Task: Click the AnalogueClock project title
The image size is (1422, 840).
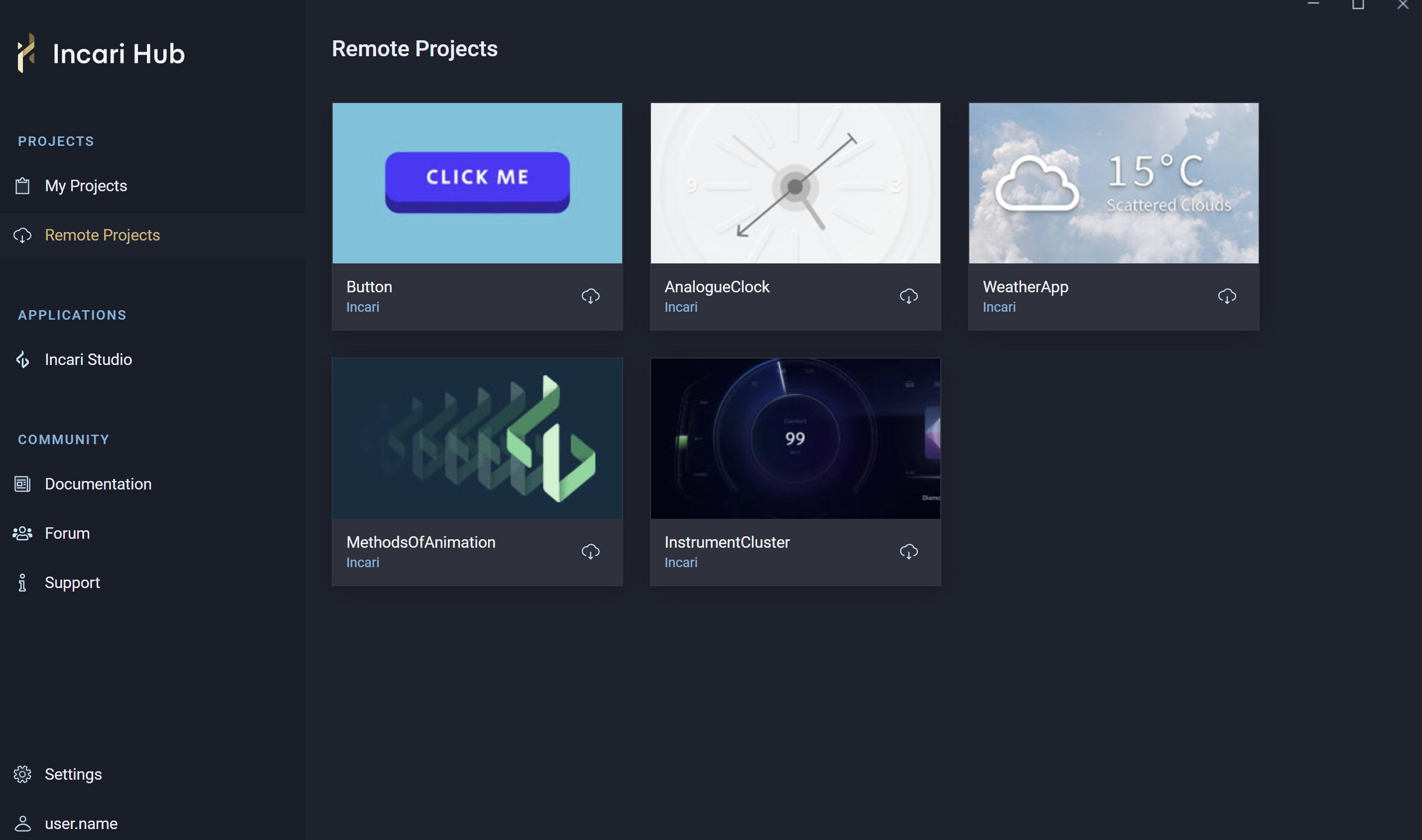Action: click(x=717, y=287)
